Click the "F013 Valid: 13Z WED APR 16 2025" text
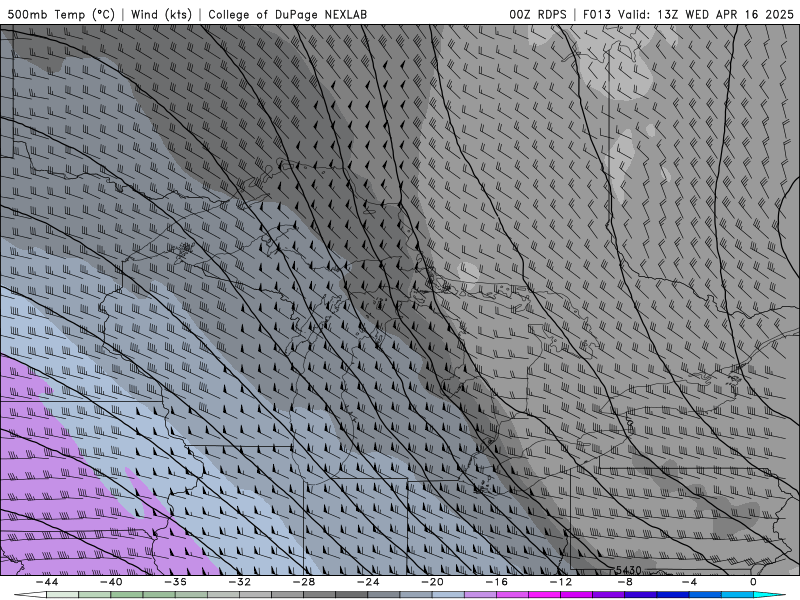800x600 pixels. pos(688,14)
